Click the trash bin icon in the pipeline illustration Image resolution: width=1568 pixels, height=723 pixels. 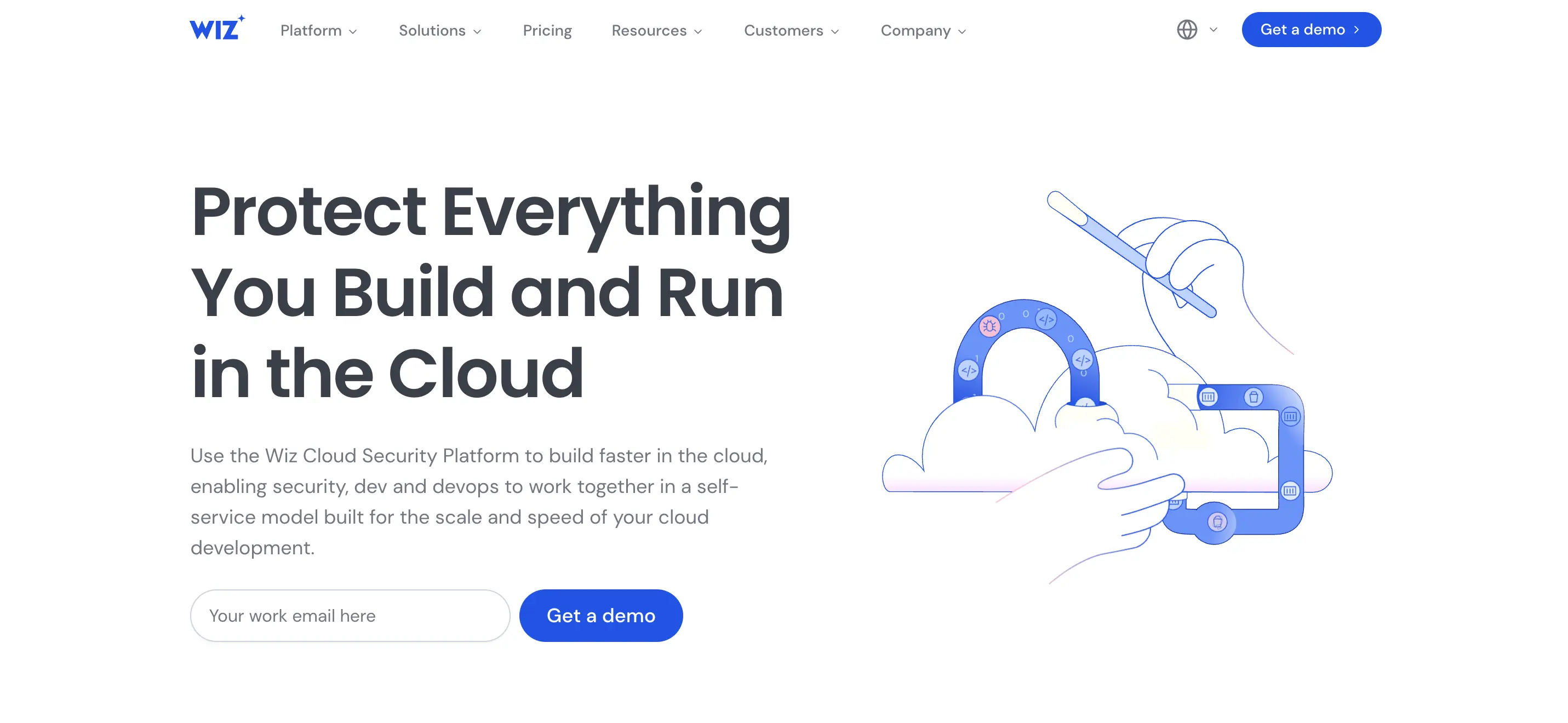tap(1255, 398)
